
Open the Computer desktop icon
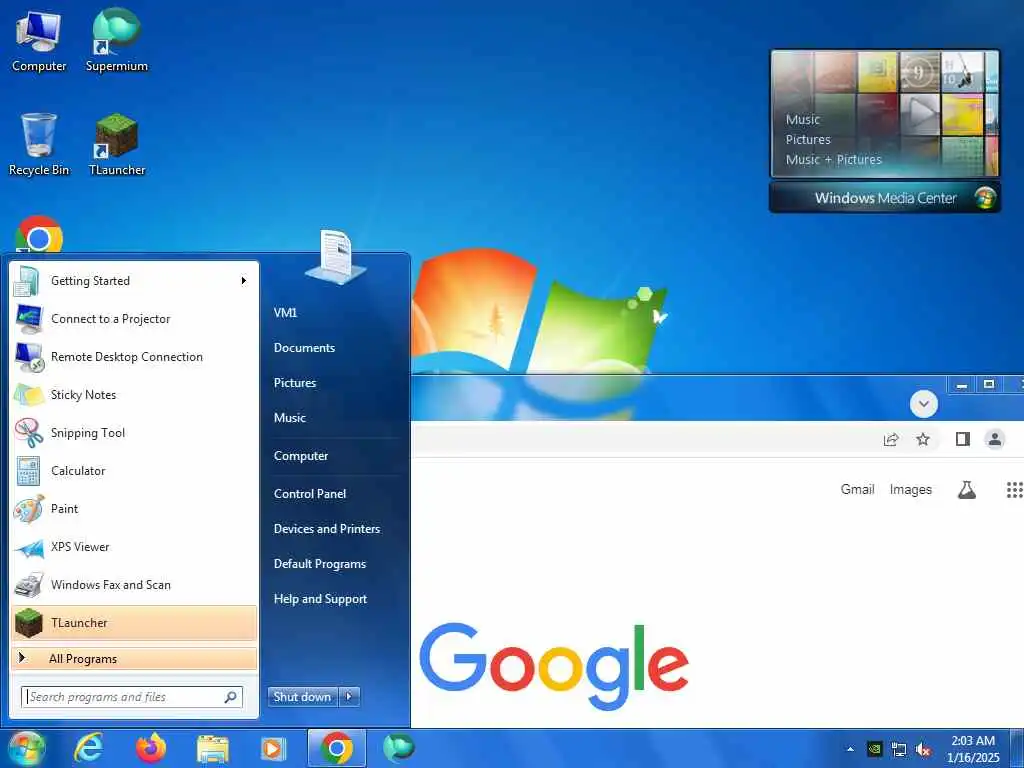[x=39, y=40]
